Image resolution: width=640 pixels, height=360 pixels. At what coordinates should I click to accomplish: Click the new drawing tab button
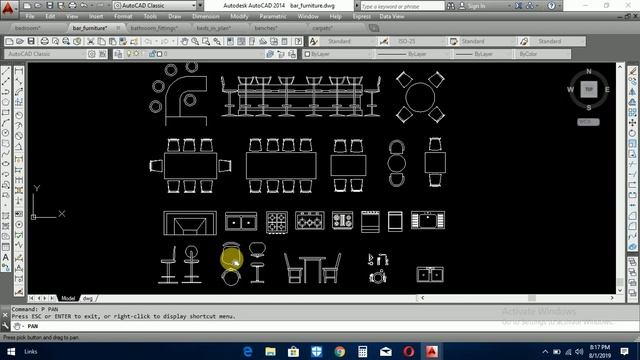pyautogui.click(x=374, y=28)
